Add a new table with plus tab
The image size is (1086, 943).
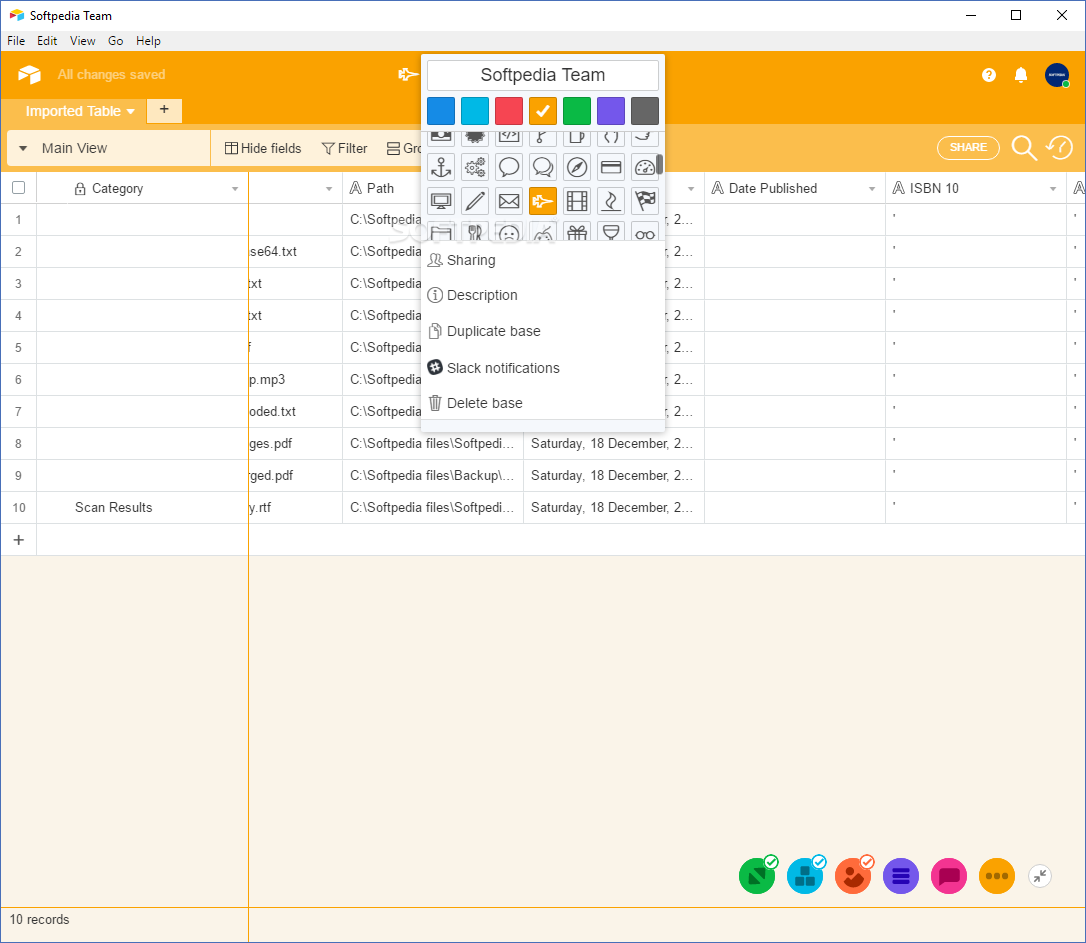164,109
